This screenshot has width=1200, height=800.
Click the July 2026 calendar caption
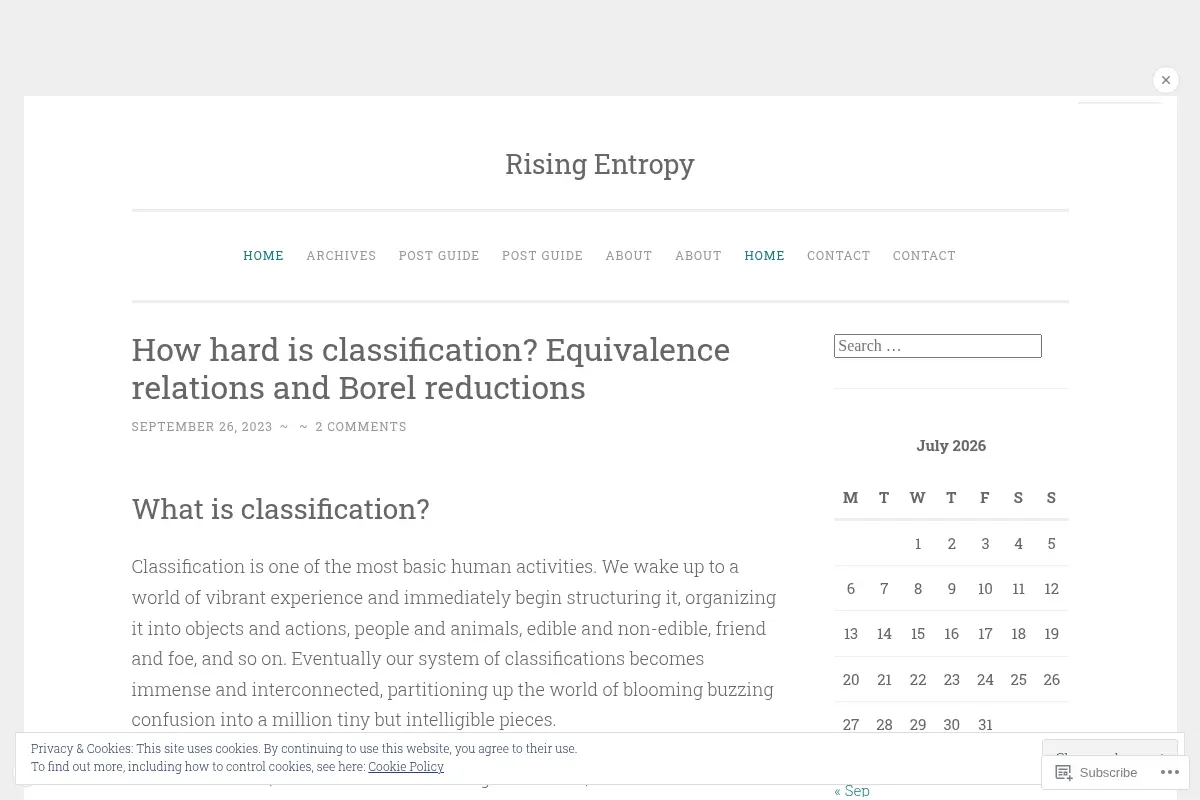951,445
